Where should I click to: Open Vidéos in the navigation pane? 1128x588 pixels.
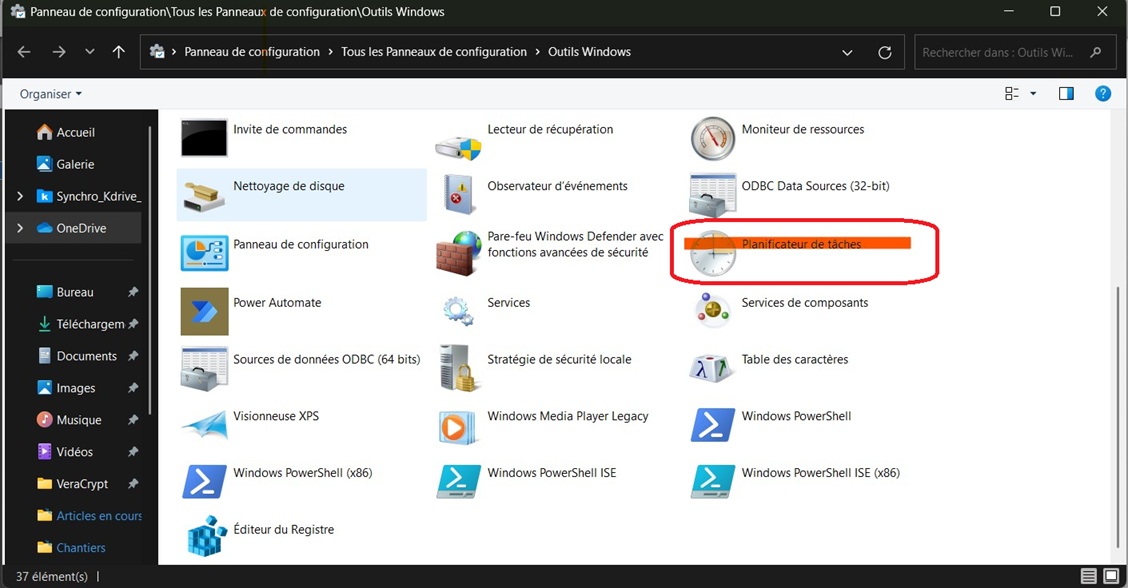tap(74, 452)
